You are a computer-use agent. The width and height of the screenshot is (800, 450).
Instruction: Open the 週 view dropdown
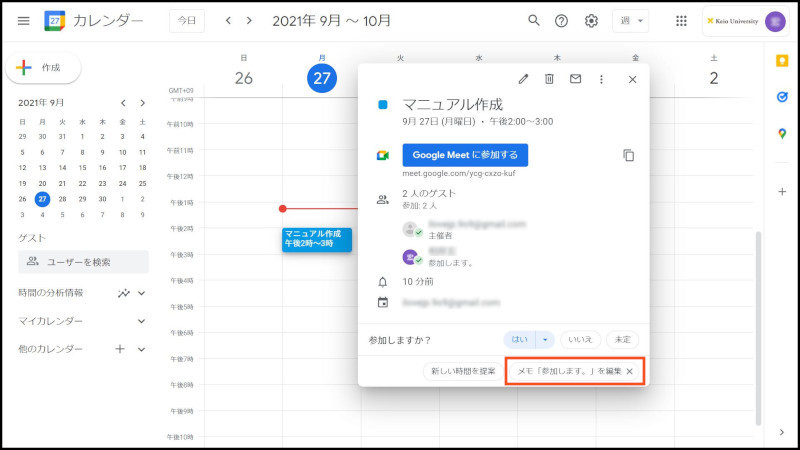(630, 21)
